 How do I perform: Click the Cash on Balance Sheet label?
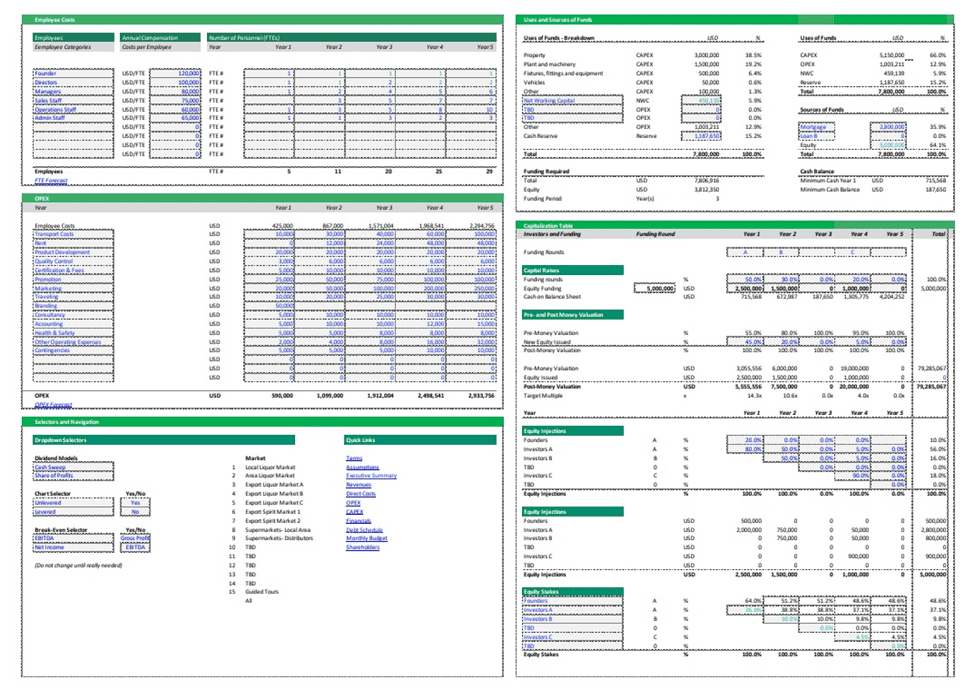(x=552, y=297)
